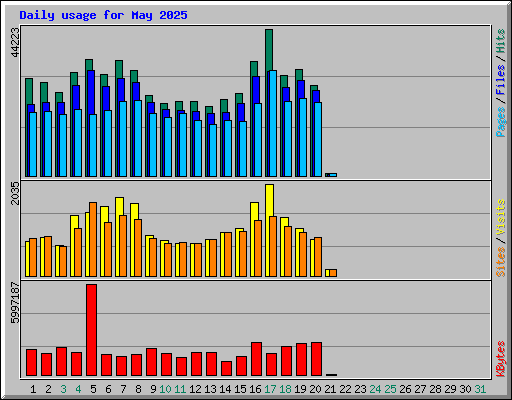Viewport: 512px width, 400px height.
Task: Click the green Hits bar for day 16
Action: pyautogui.click(x=254, y=69)
